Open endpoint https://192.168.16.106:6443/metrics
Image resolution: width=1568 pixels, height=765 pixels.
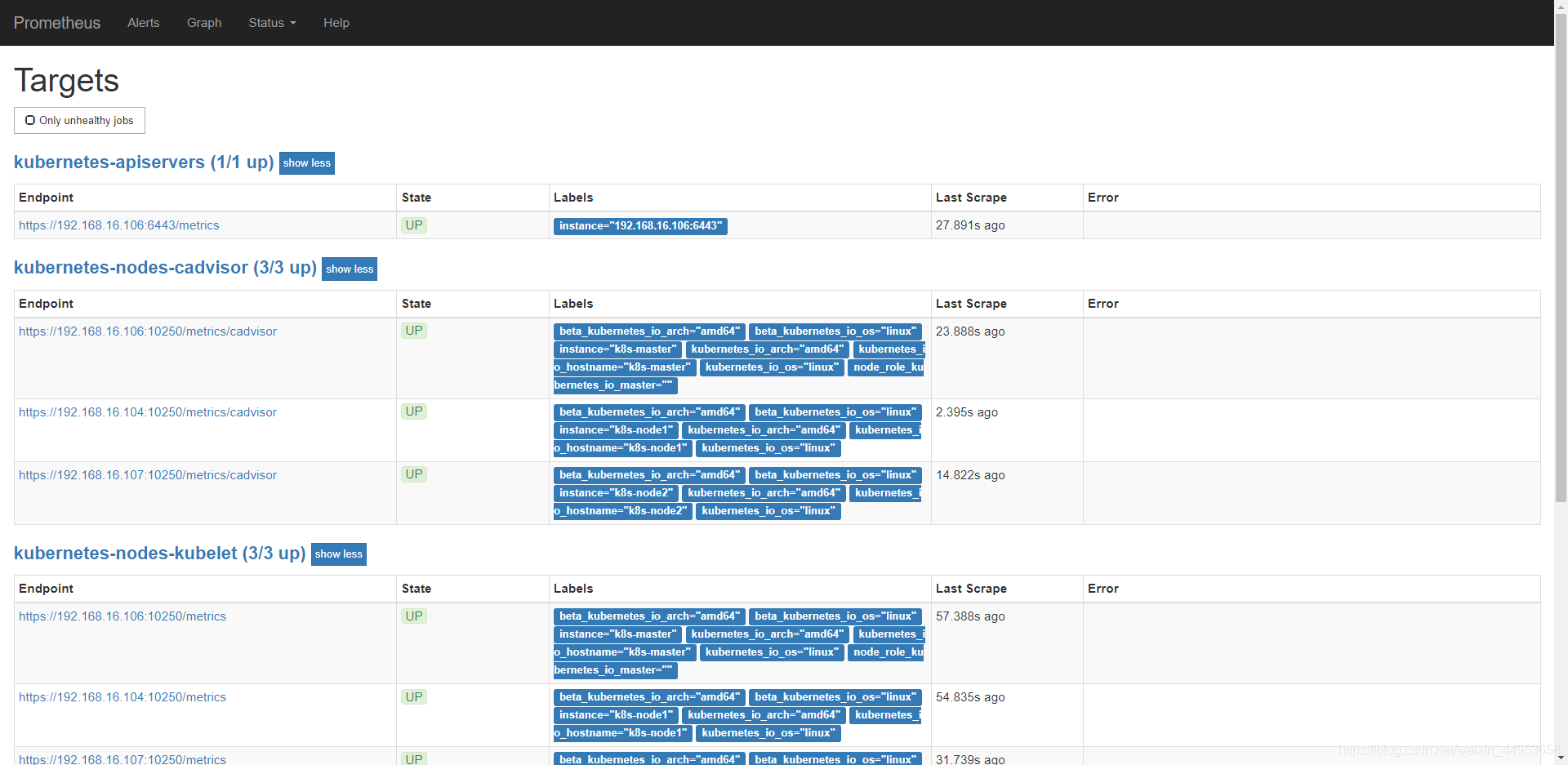(x=119, y=225)
